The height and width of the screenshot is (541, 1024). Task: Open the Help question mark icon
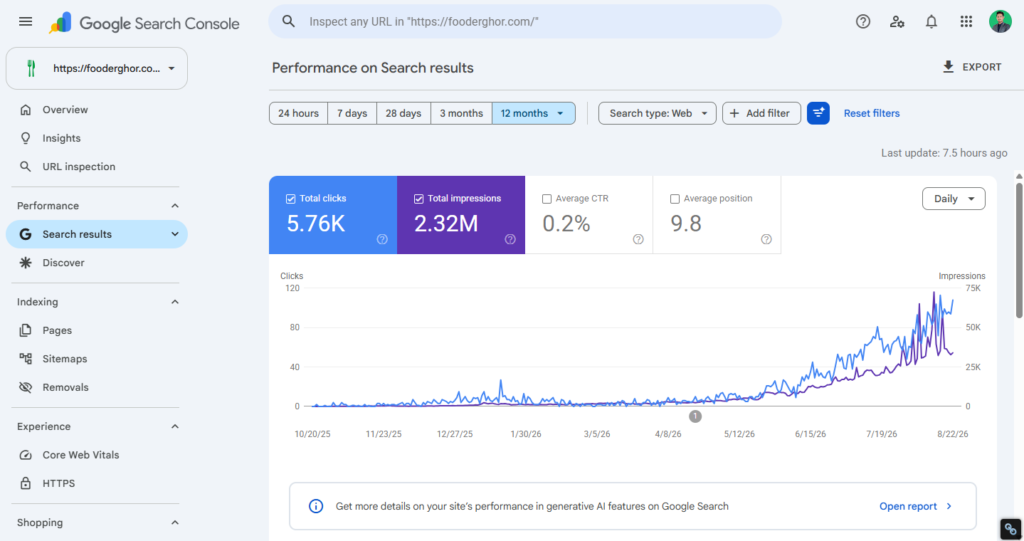click(x=863, y=22)
